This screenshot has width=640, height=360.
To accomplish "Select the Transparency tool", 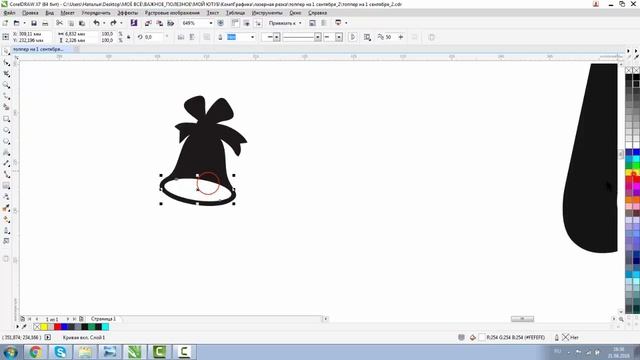I will click(x=6, y=197).
